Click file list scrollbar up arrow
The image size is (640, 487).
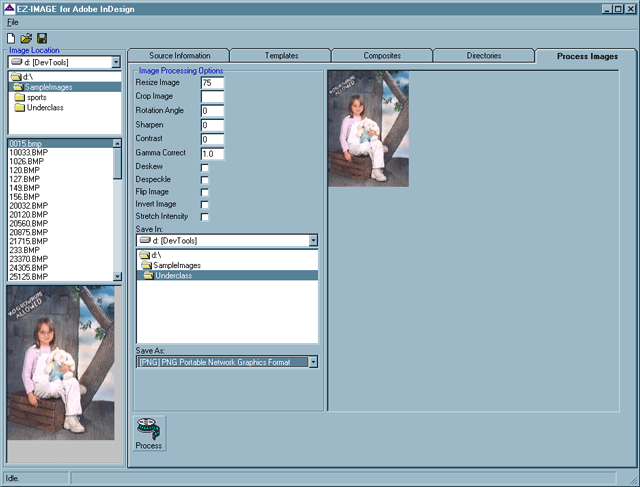coord(117,143)
